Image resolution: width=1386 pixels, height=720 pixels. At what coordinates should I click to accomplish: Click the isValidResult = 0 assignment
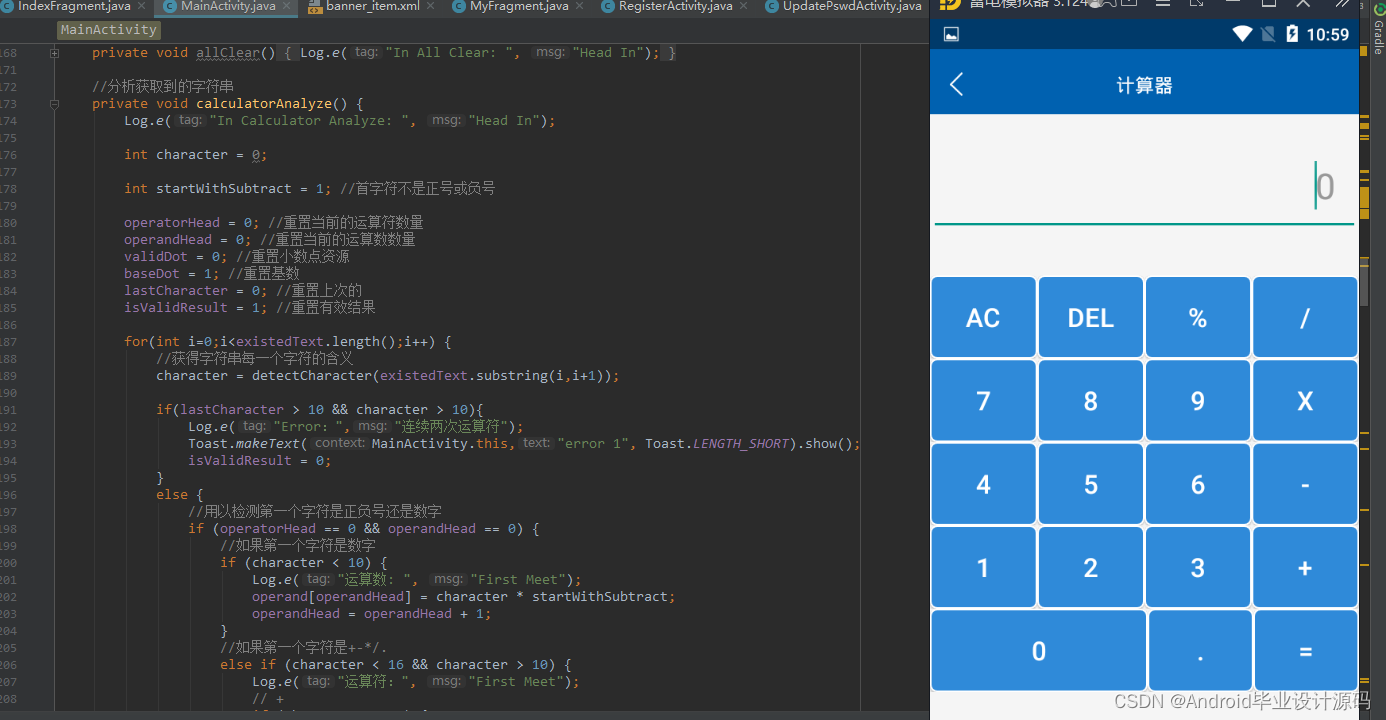pyautogui.click(x=260, y=460)
